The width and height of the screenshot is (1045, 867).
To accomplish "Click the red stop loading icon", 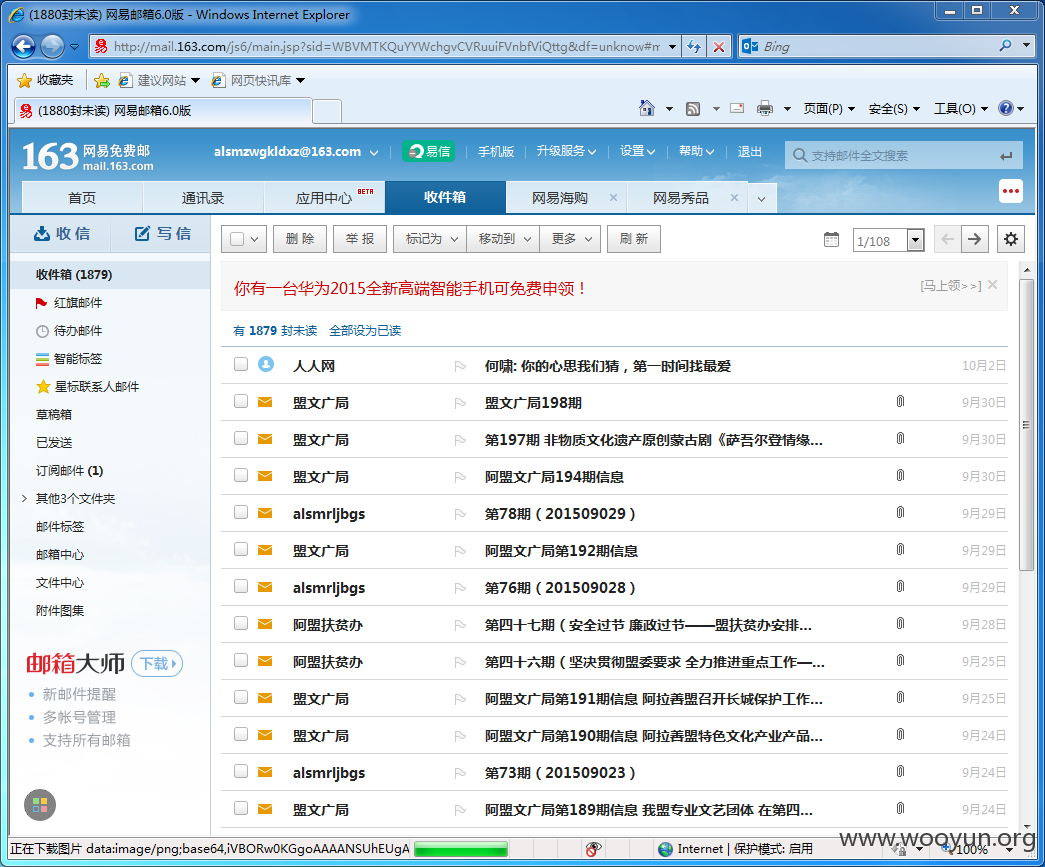I will point(719,47).
